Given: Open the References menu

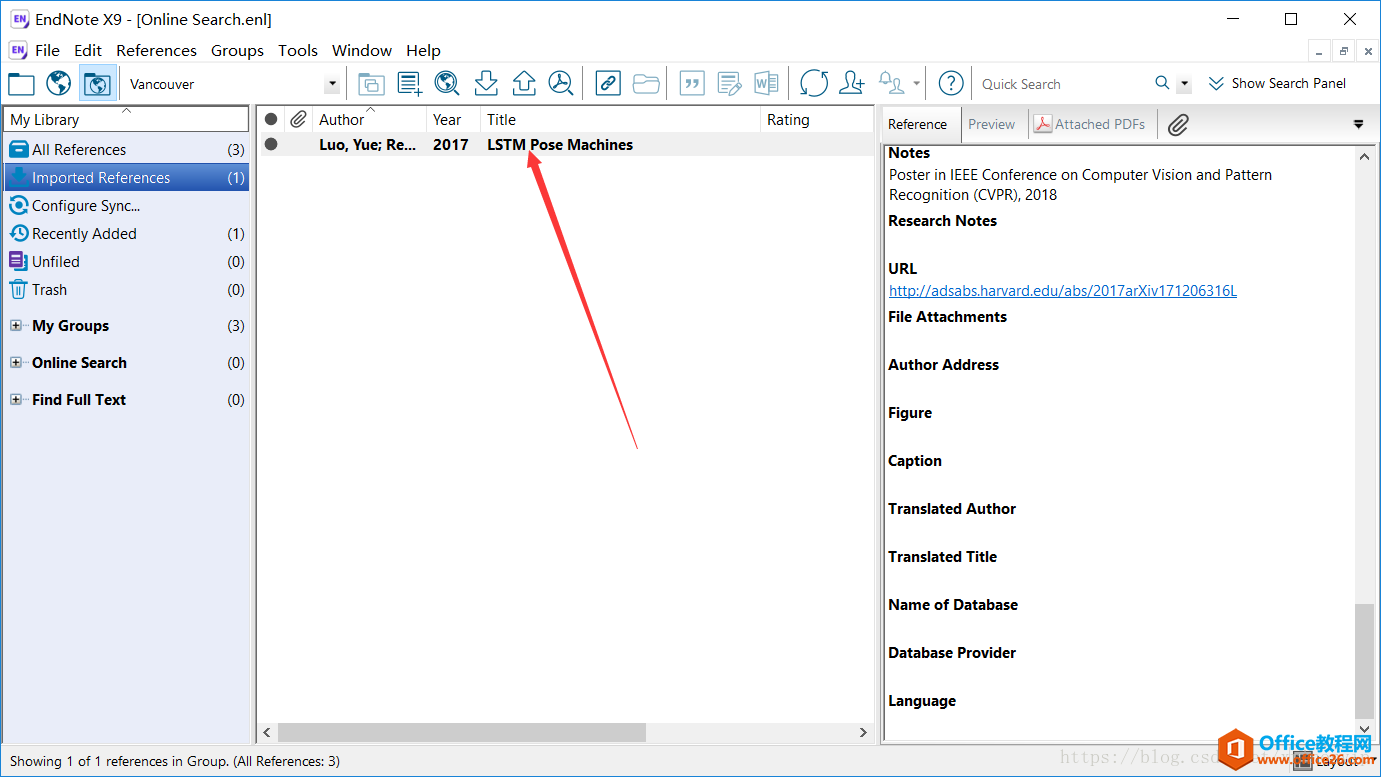Looking at the screenshot, I should [156, 50].
